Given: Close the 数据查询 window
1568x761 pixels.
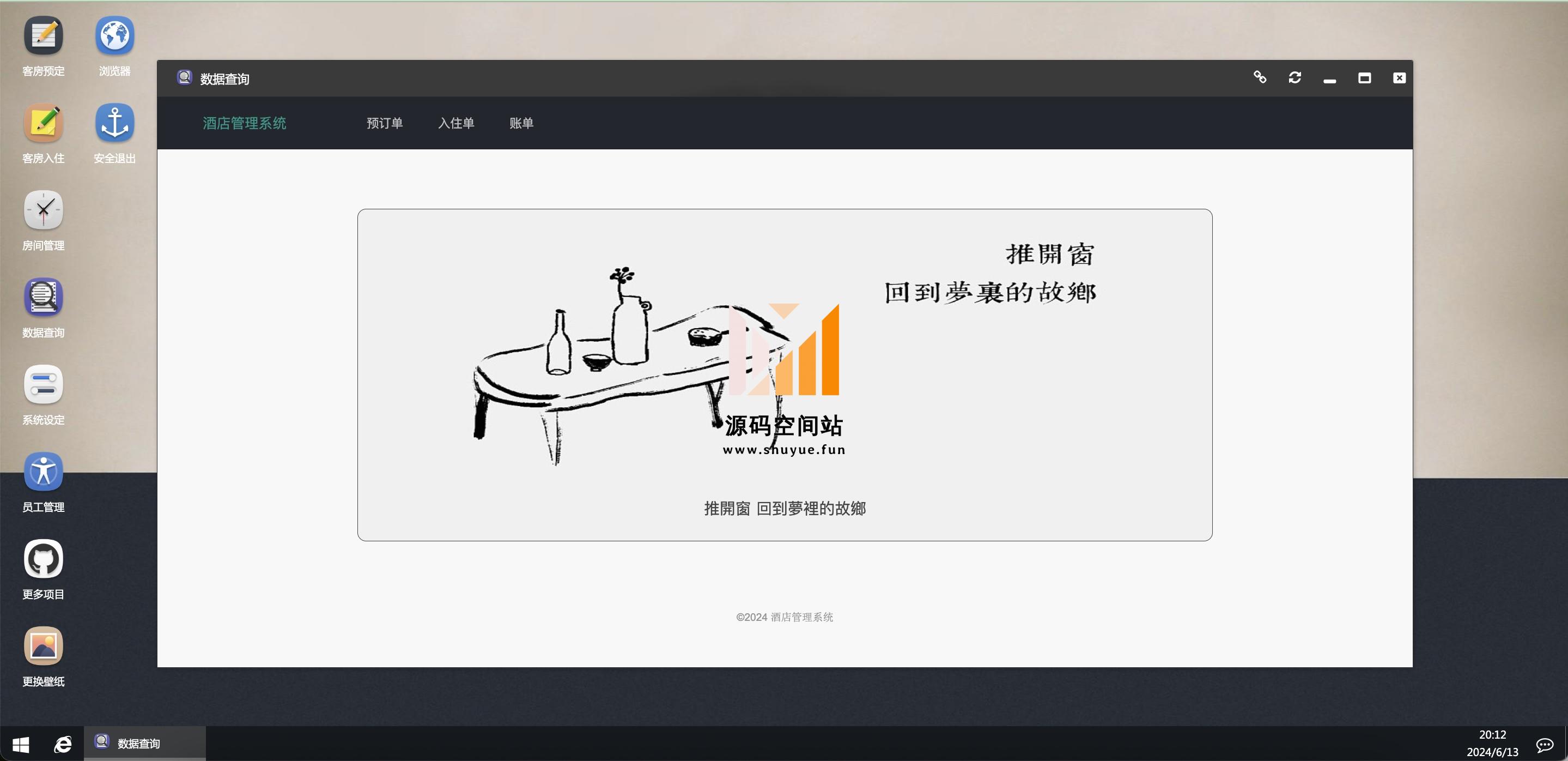Looking at the screenshot, I should 1400,77.
